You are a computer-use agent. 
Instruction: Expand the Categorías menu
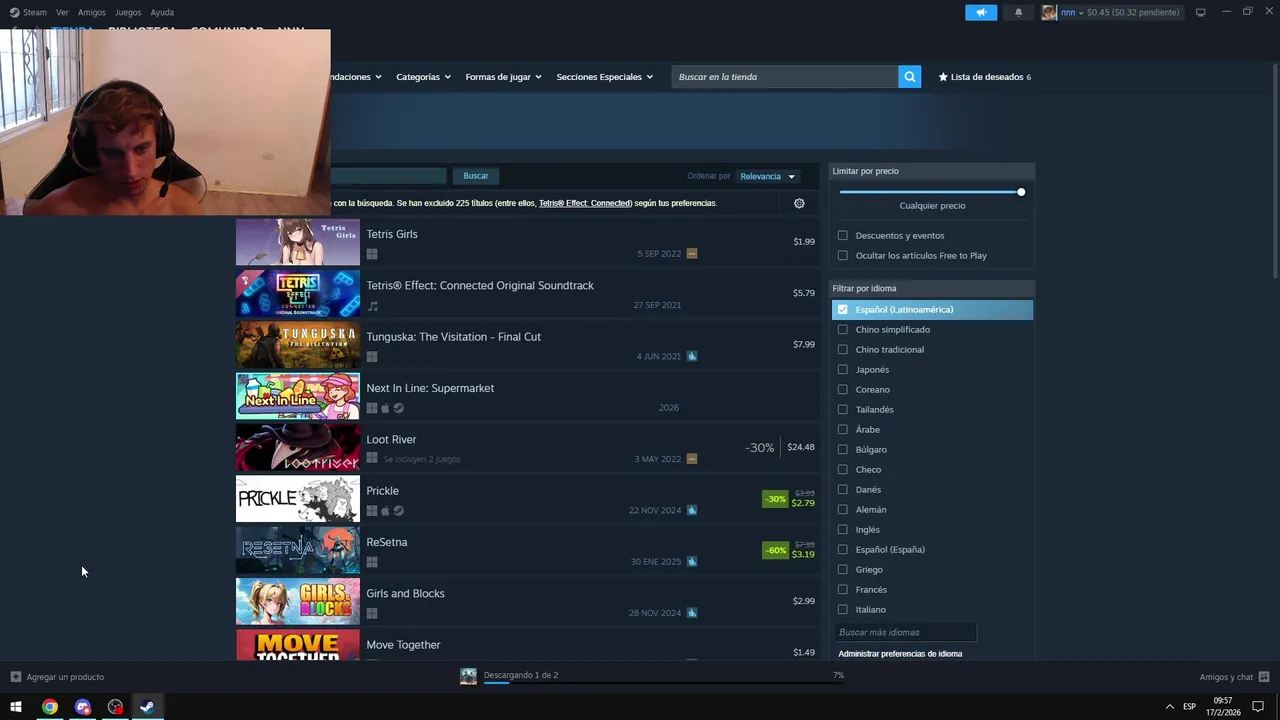pos(423,77)
